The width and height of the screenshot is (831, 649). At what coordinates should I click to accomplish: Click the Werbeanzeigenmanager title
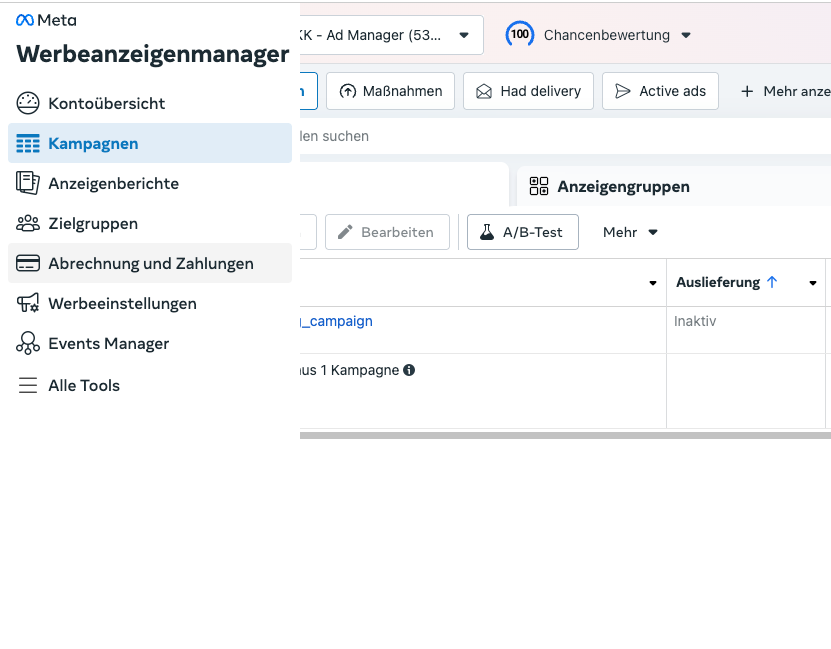153,54
